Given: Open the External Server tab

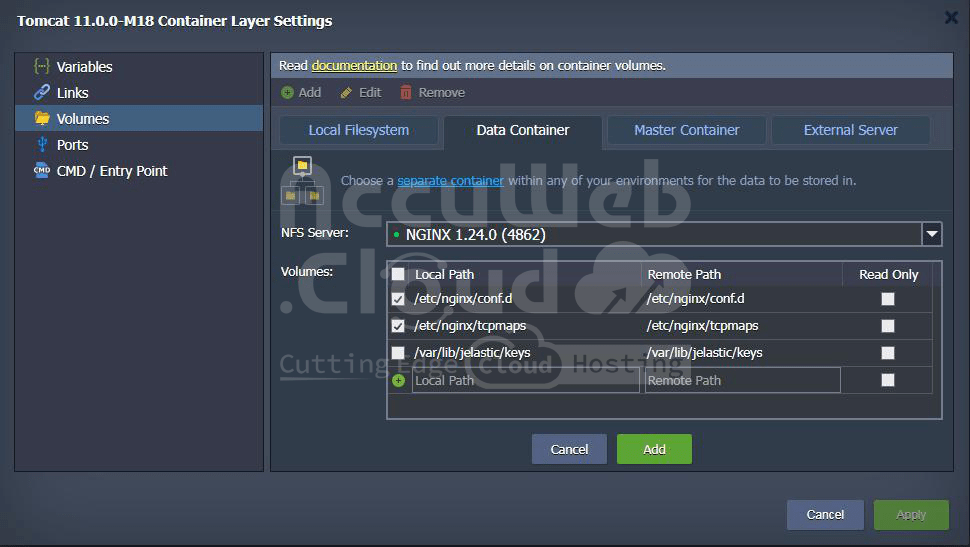Looking at the screenshot, I should click(x=851, y=130).
